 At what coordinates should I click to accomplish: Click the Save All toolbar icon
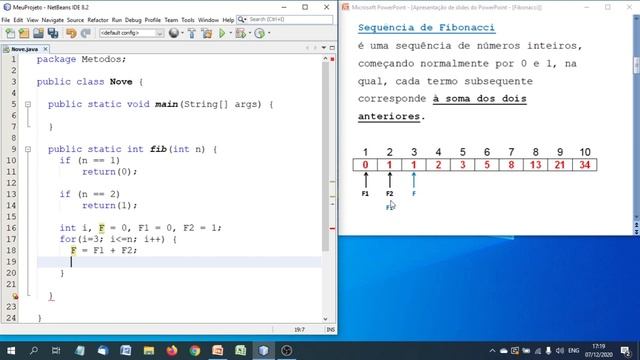click(53, 33)
